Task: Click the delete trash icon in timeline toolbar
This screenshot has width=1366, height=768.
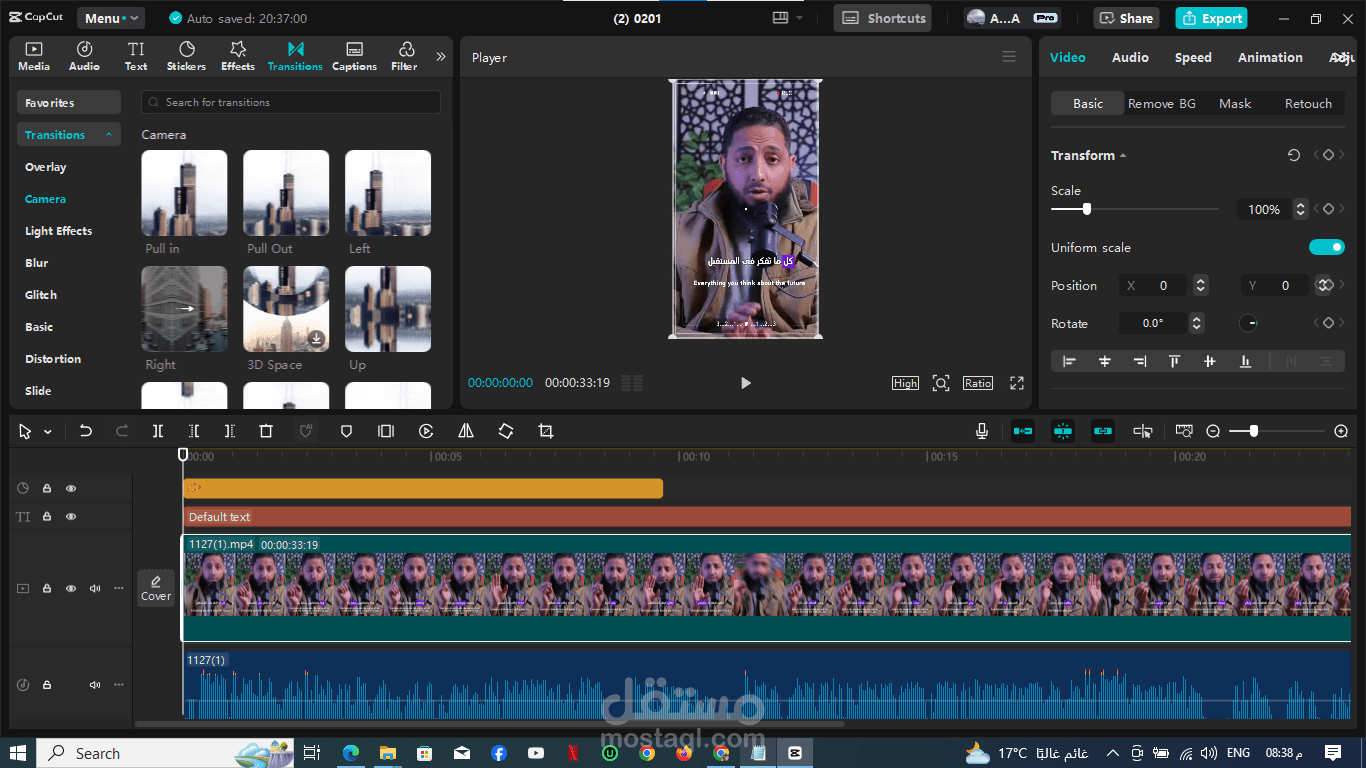Action: tap(266, 431)
